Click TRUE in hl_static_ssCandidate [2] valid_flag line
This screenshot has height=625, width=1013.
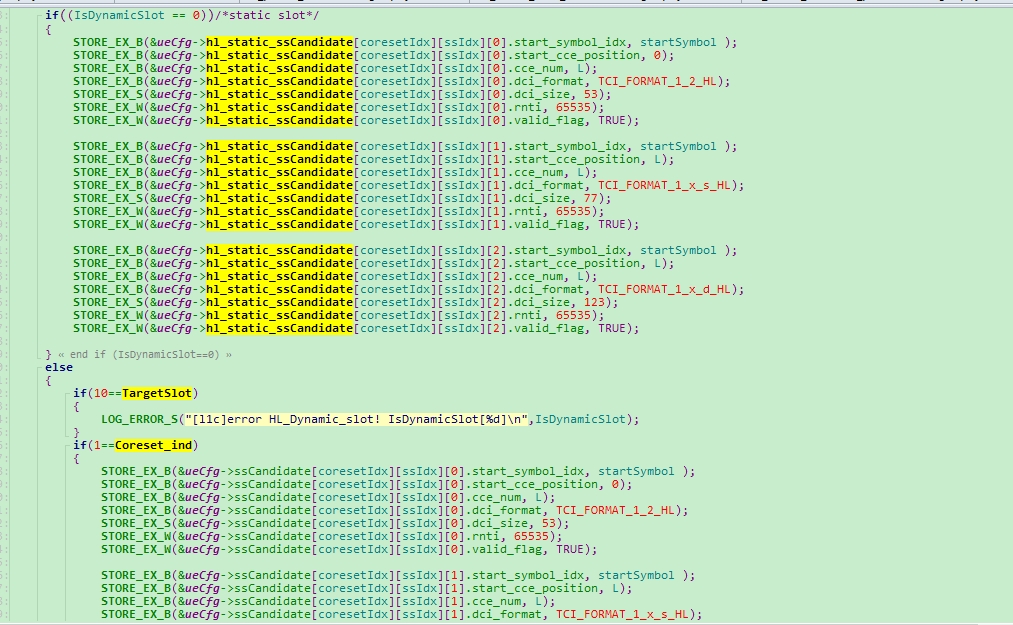click(612, 328)
